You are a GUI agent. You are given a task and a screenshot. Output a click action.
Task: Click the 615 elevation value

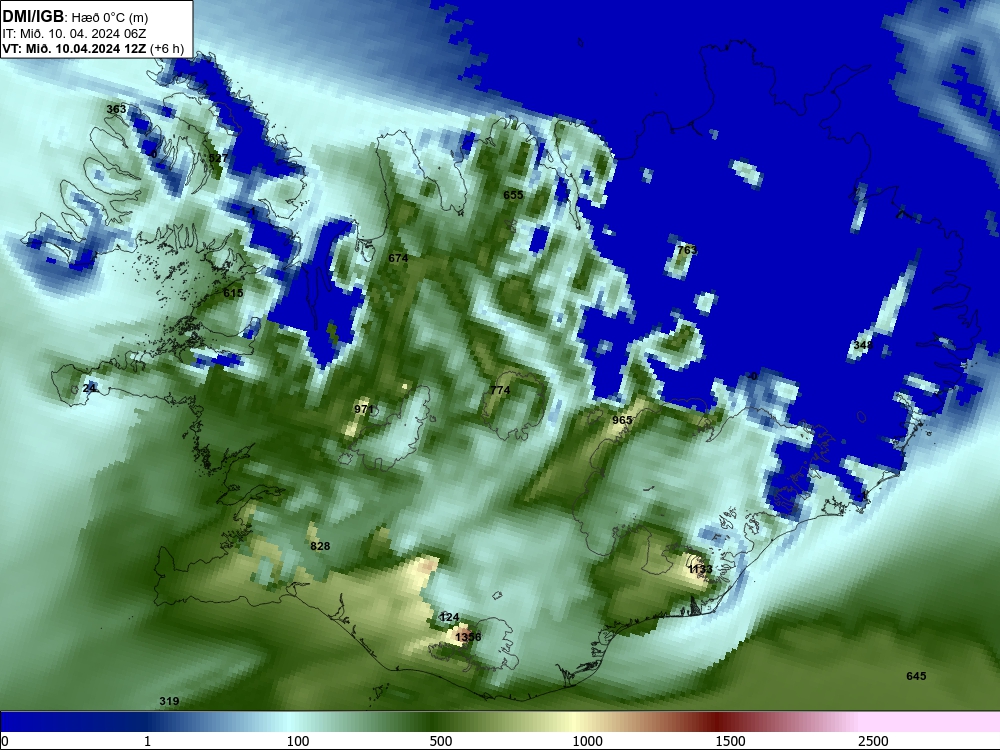pyautogui.click(x=233, y=293)
